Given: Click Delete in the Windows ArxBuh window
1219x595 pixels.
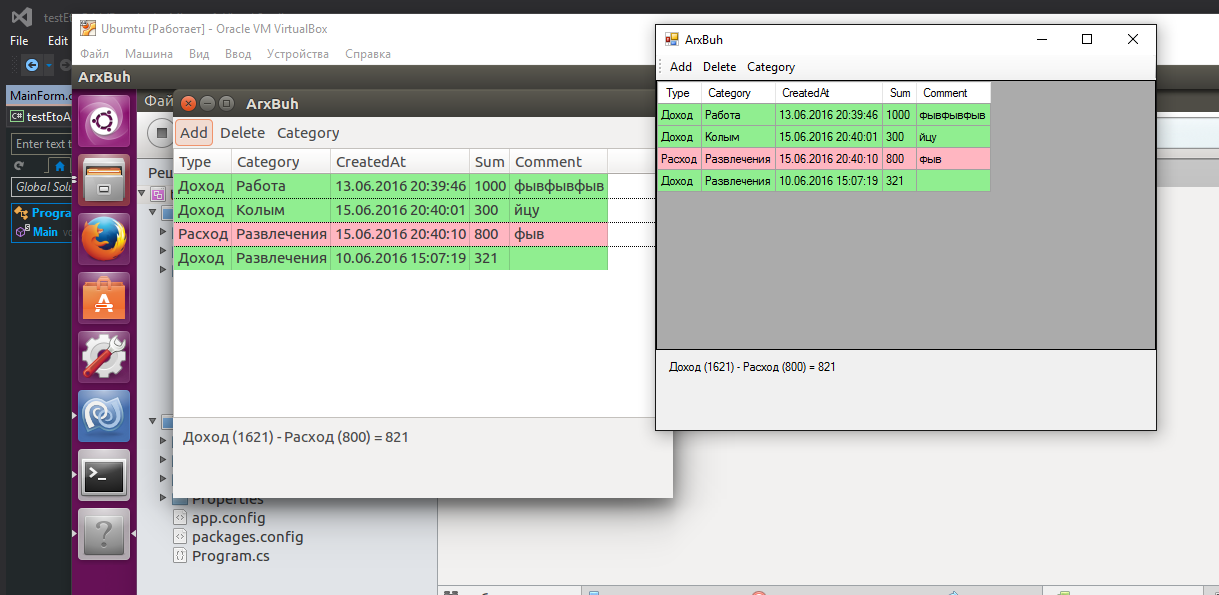Looking at the screenshot, I should 719,67.
